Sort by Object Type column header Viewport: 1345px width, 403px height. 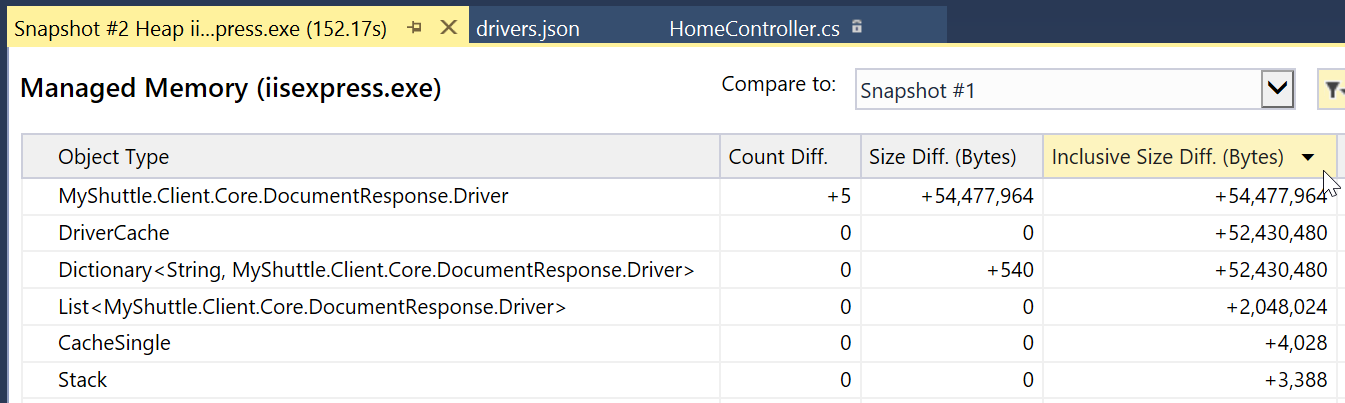[x=114, y=157]
